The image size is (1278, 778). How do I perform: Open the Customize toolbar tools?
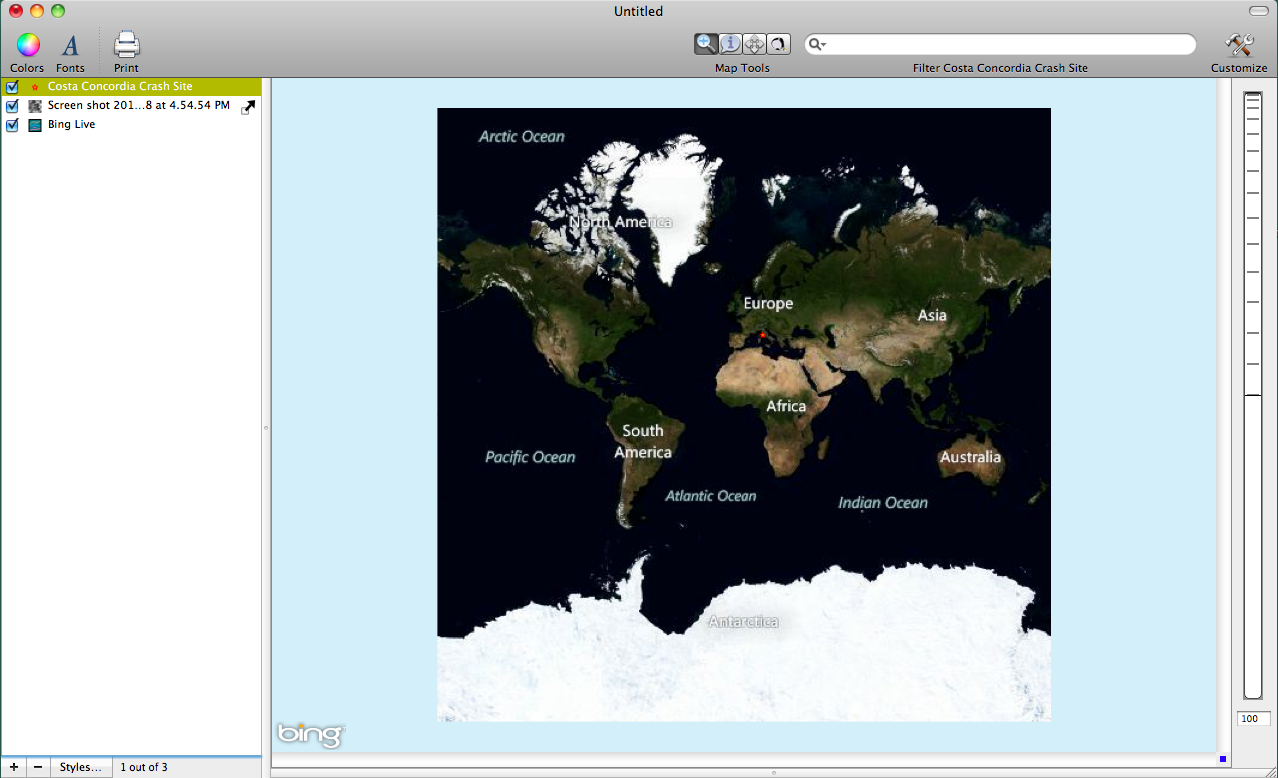click(1238, 45)
